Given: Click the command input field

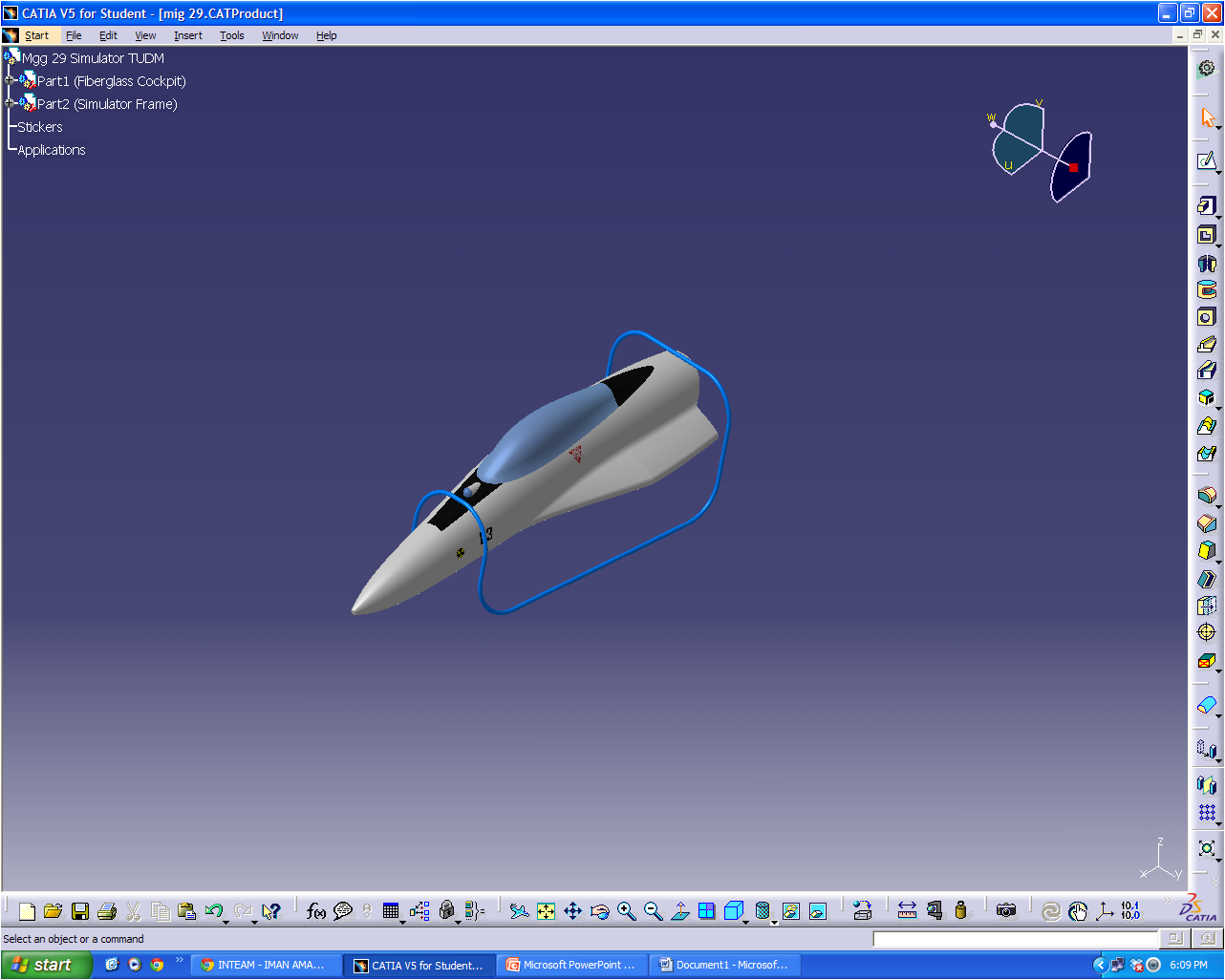Looking at the screenshot, I should click(1015, 939).
